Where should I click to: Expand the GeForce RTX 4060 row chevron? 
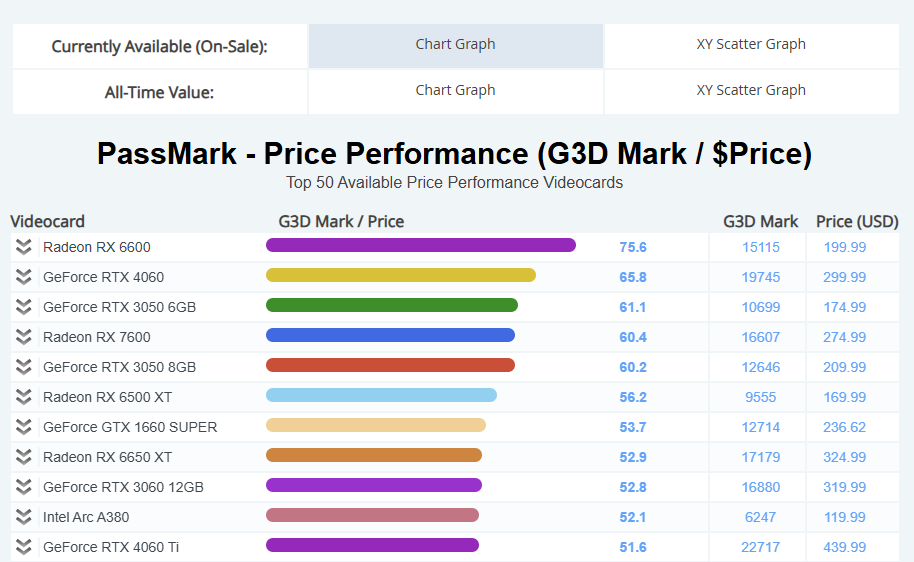(x=24, y=277)
